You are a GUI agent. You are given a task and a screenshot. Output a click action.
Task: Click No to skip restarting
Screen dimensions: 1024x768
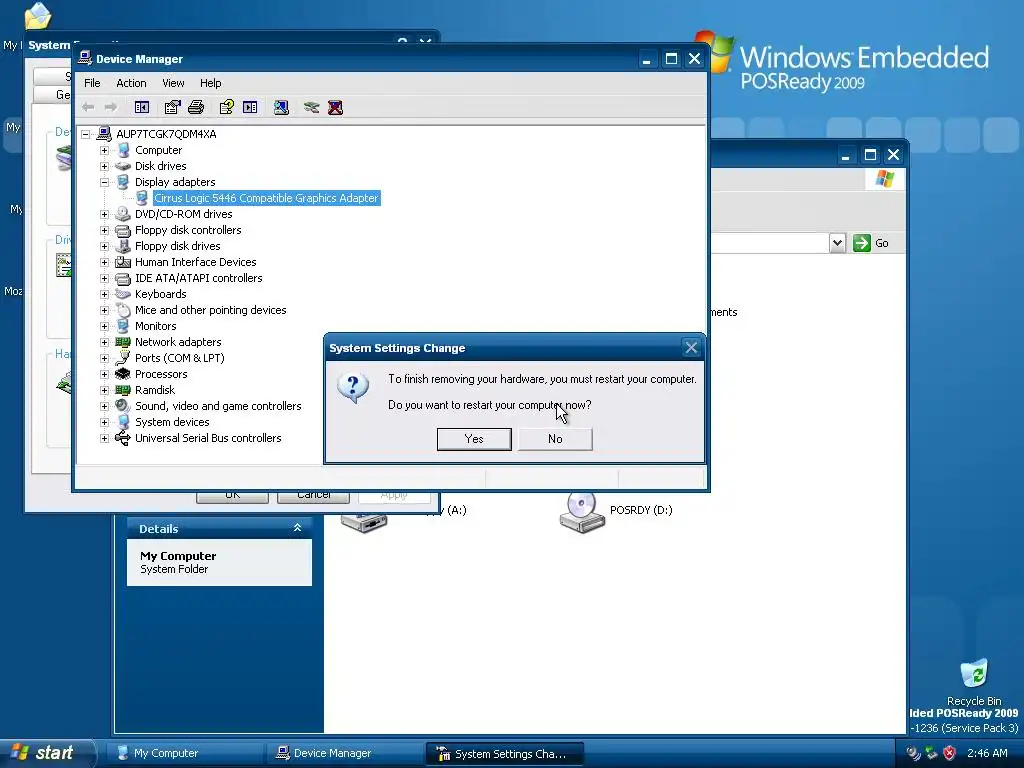(555, 439)
